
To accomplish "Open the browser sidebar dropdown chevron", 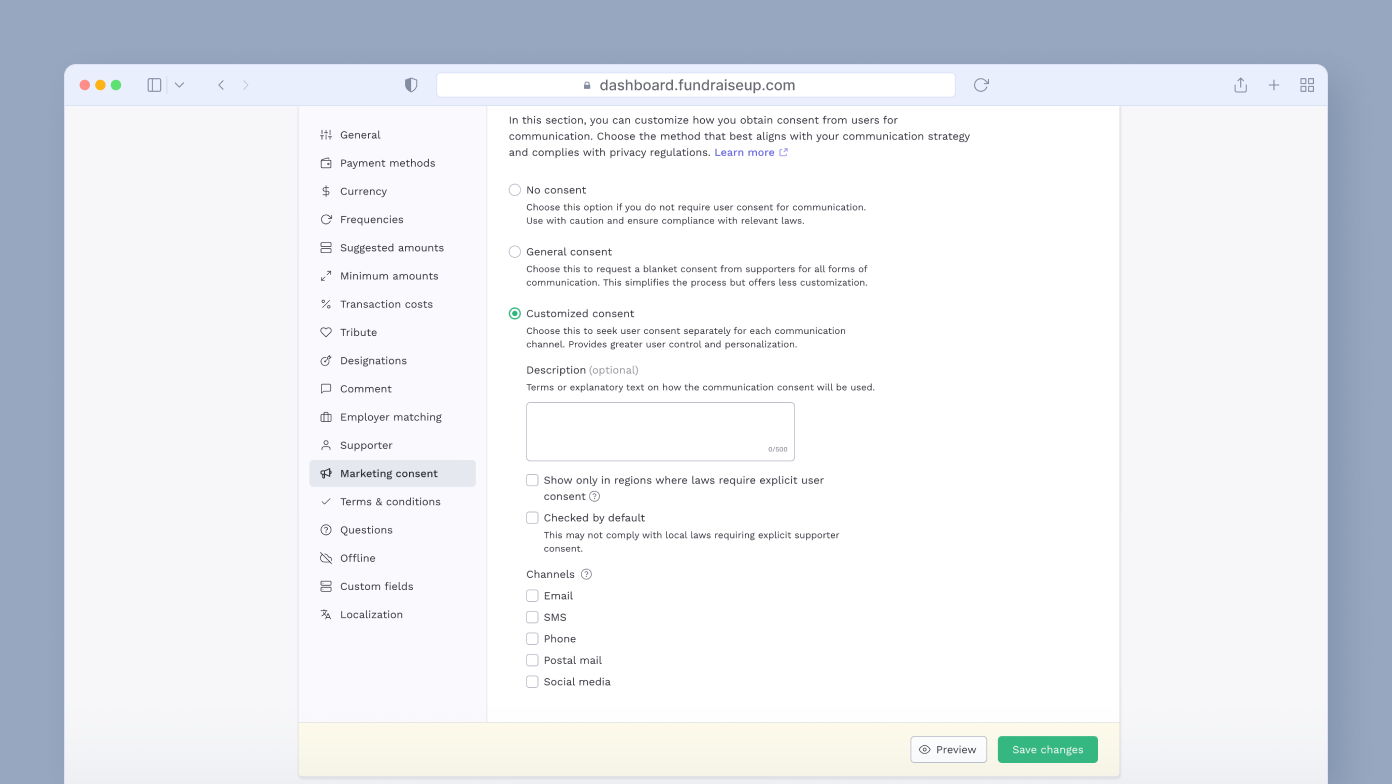I will [x=179, y=85].
